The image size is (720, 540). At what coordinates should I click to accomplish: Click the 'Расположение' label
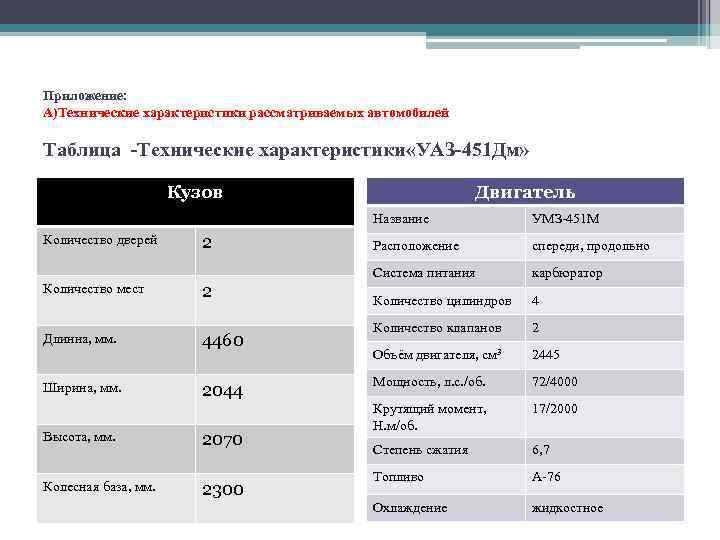click(x=416, y=246)
